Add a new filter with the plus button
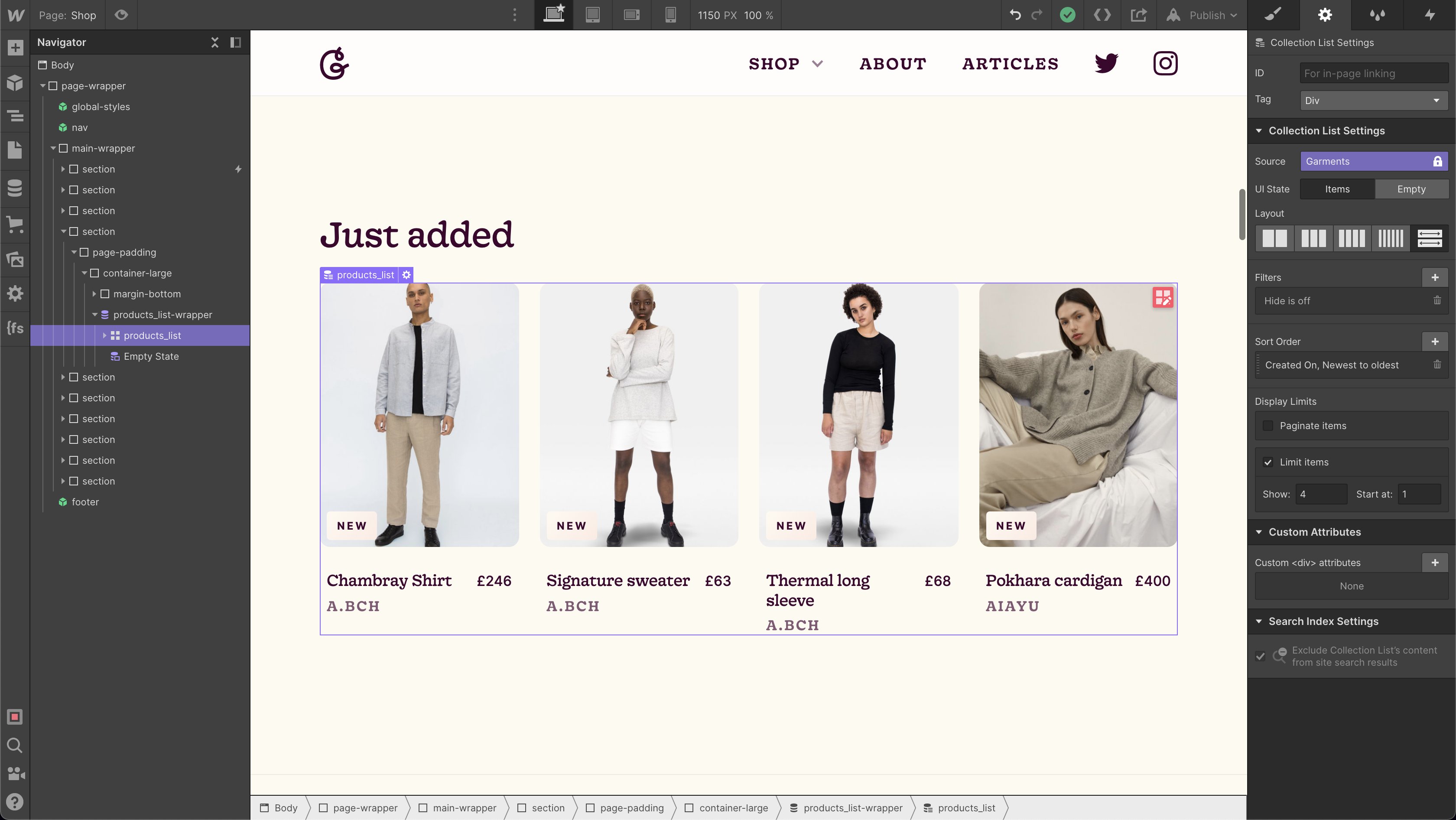The height and width of the screenshot is (820, 1456). coord(1436,277)
